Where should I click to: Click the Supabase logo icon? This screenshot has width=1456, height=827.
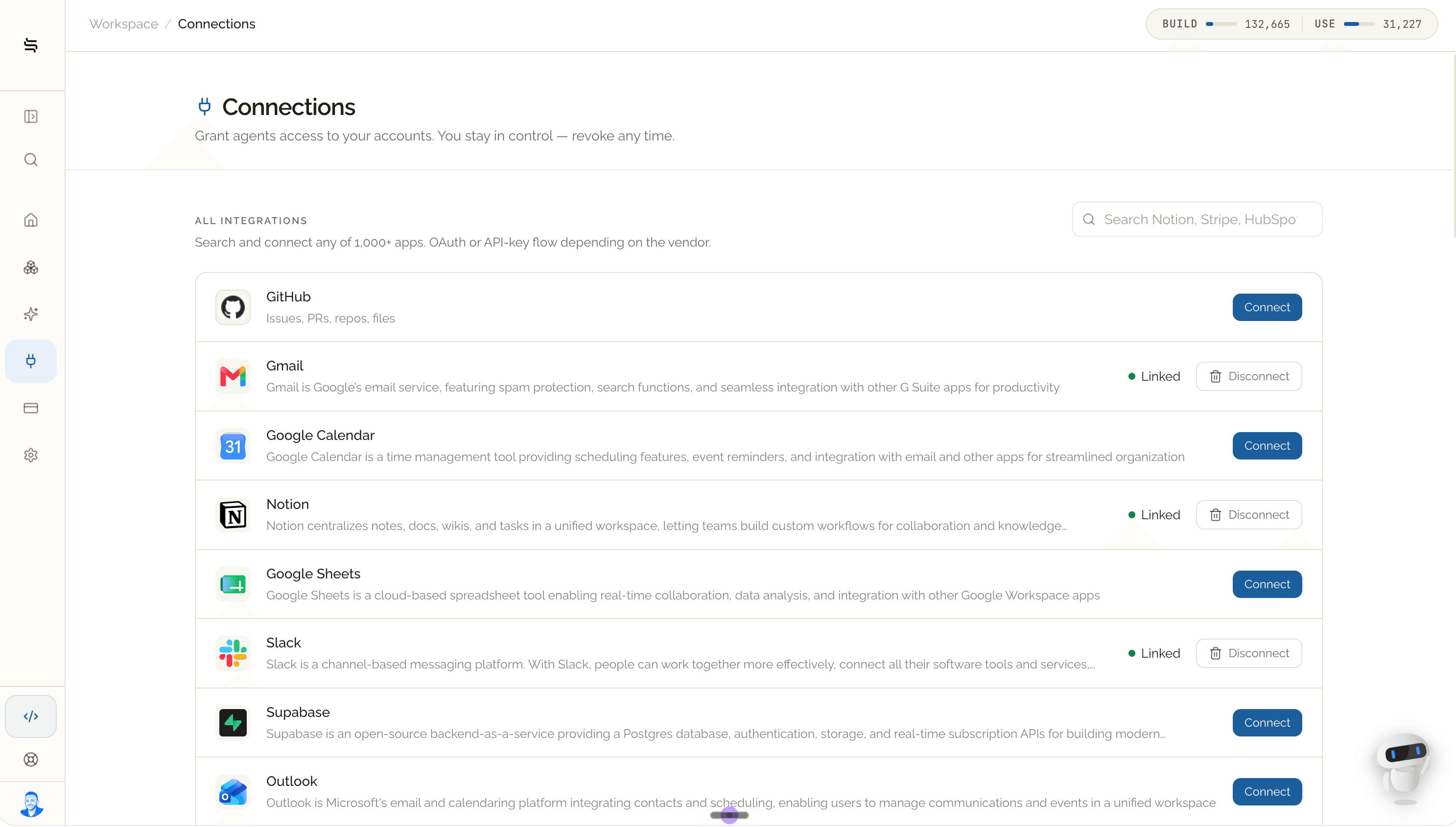[x=233, y=723]
